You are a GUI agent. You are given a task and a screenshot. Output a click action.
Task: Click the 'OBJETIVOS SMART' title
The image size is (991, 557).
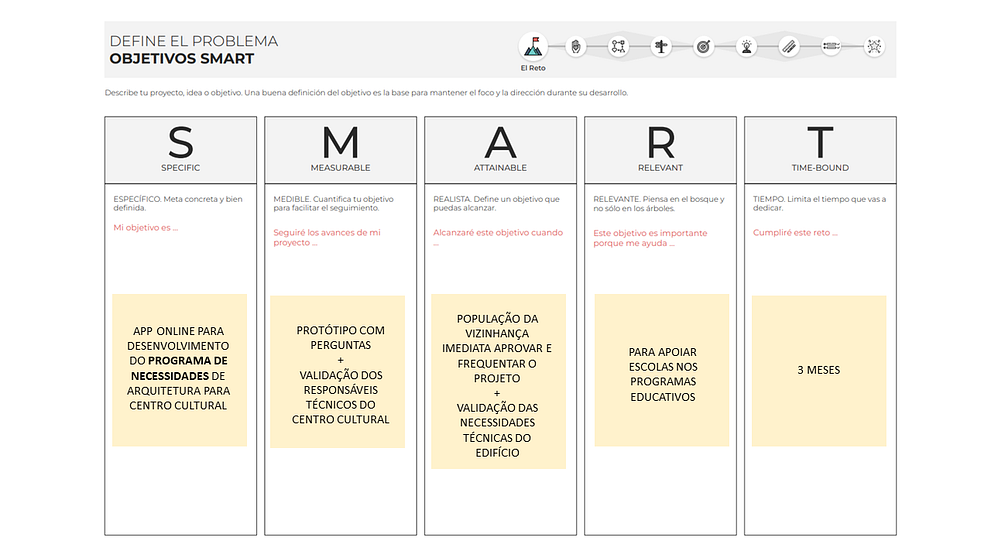click(x=181, y=59)
